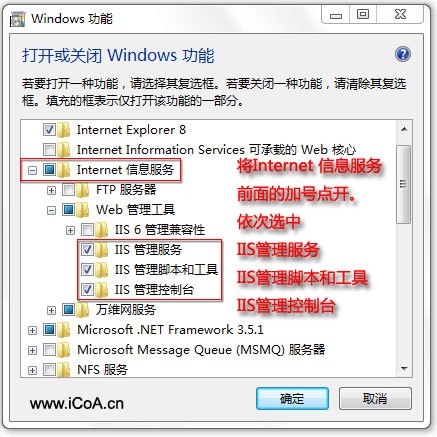Toggle the IIS 管理脚本和工具 checkbox

point(87,269)
